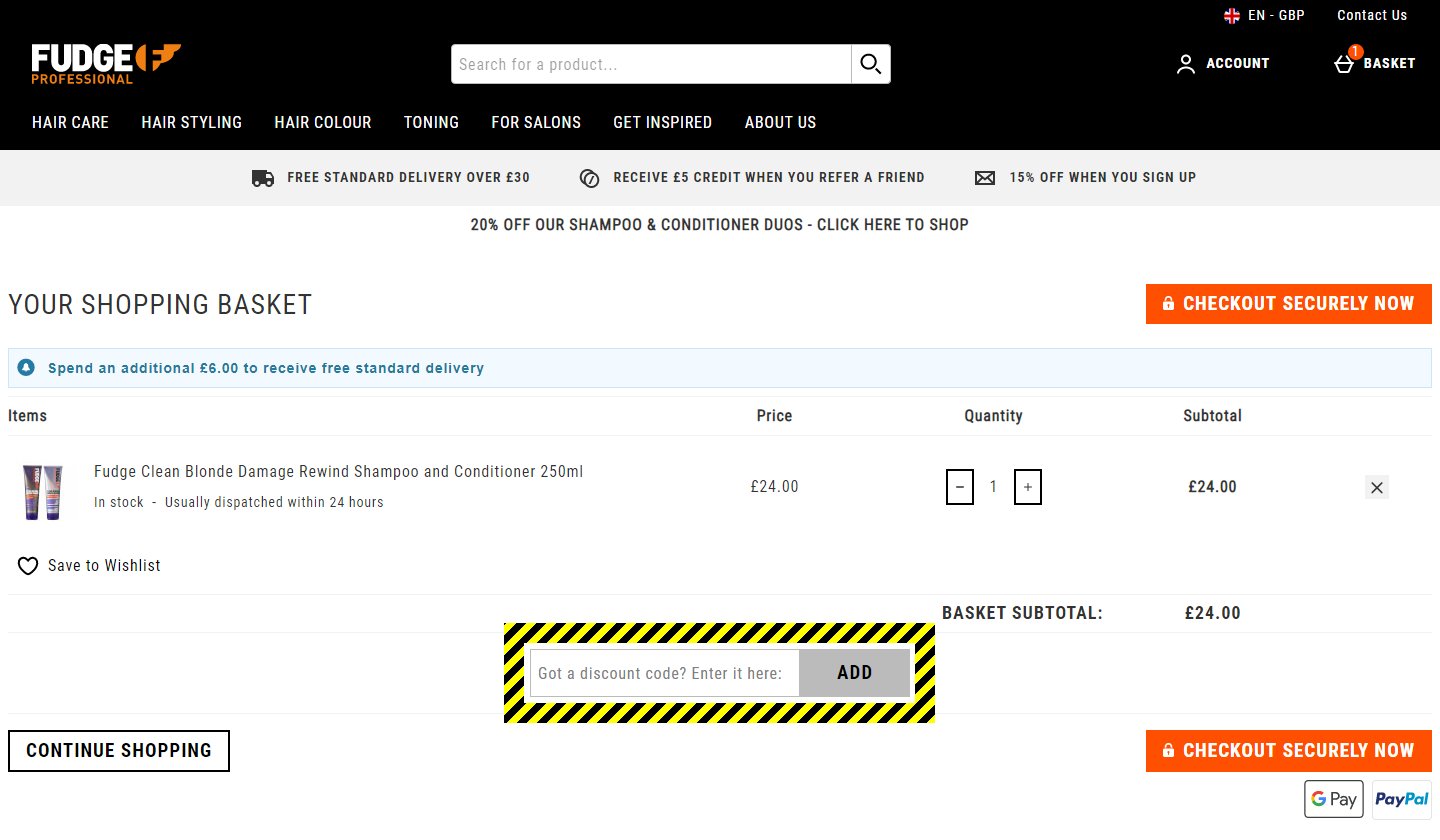Click the Fudge Professional logo
This screenshot has width=1440, height=840.
click(x=106, y=64)
